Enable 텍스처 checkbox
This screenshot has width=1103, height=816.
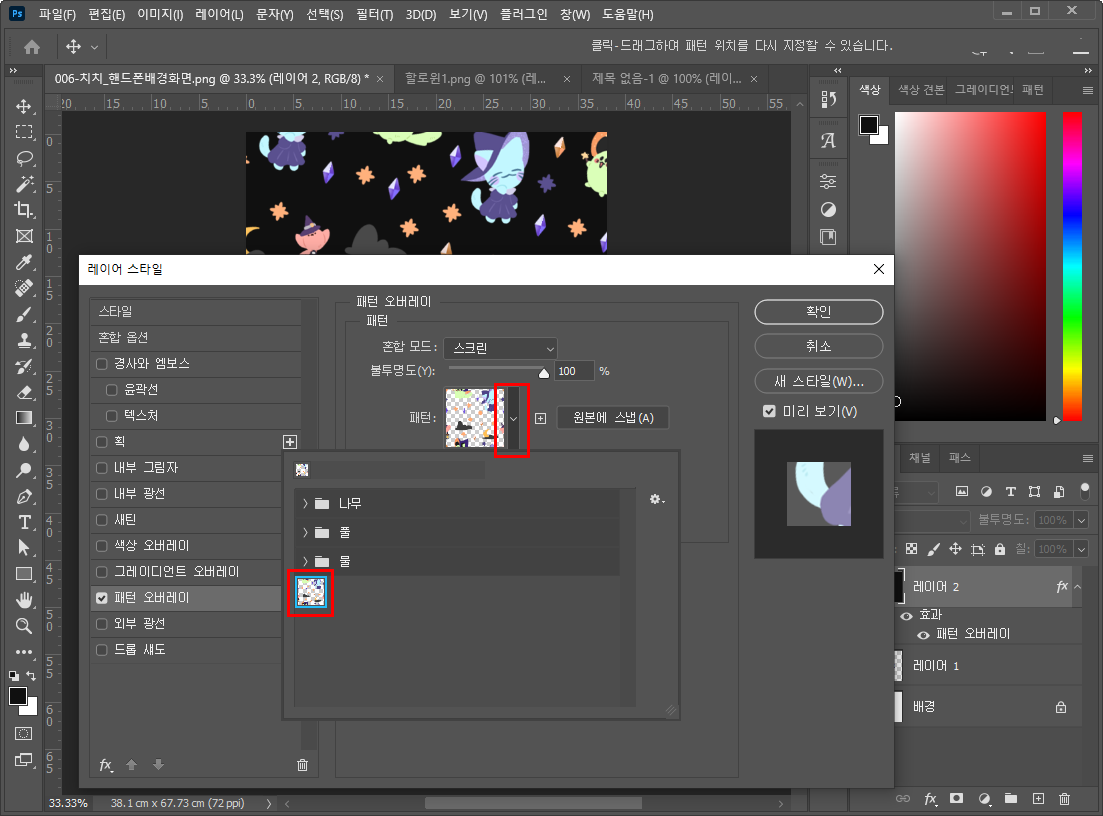(112, 416)
